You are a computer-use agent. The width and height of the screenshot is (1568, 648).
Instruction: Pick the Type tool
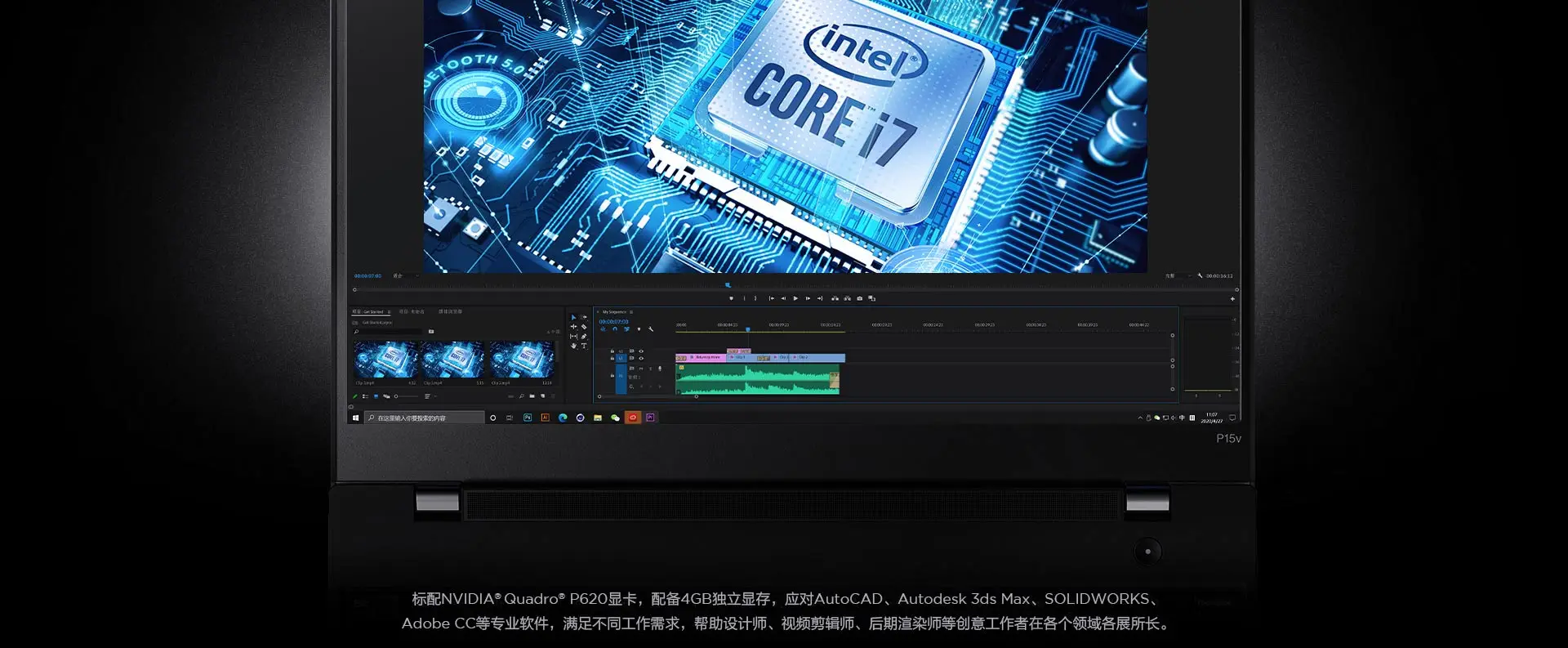pyautogui.click(x=584, y=346)
